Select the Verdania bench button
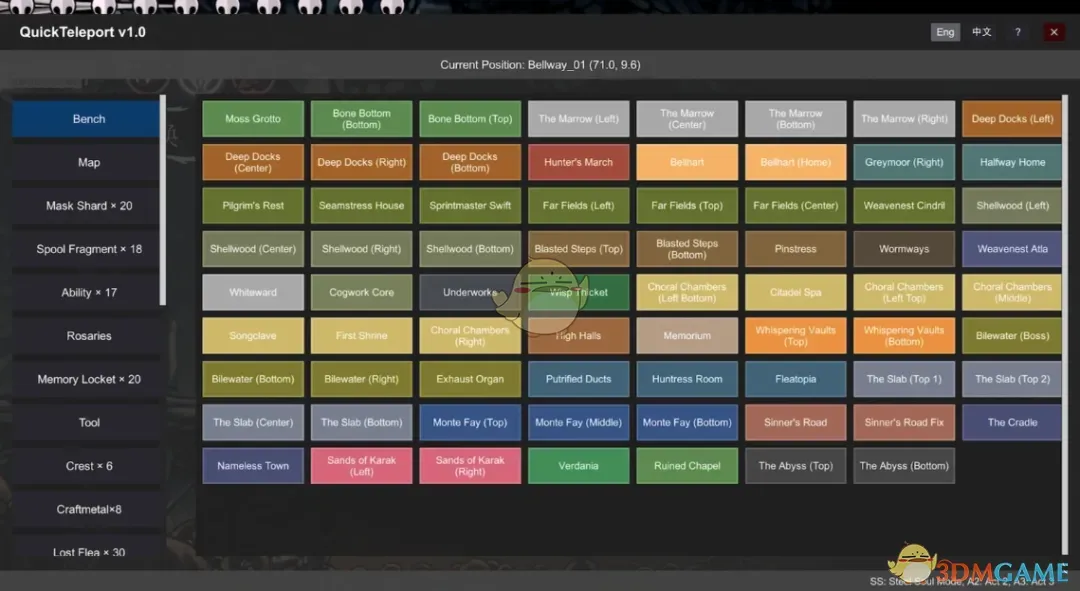The width and height of the screenshot is (1080, 591). [578, 466]
